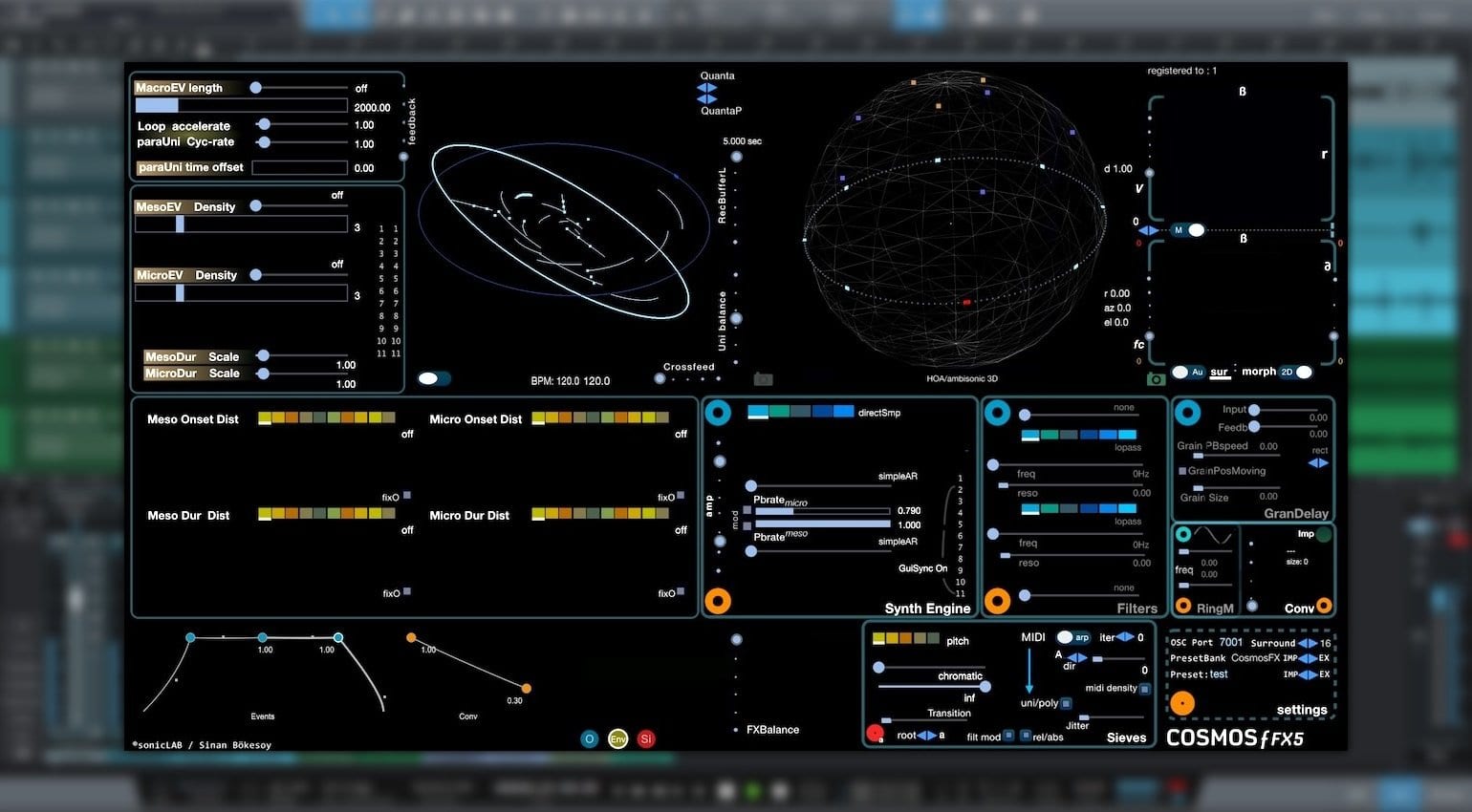This screenshot has width=1472, height=812.
Task: Toggle the switch left of BPM readout
Action: click(435, 379)
